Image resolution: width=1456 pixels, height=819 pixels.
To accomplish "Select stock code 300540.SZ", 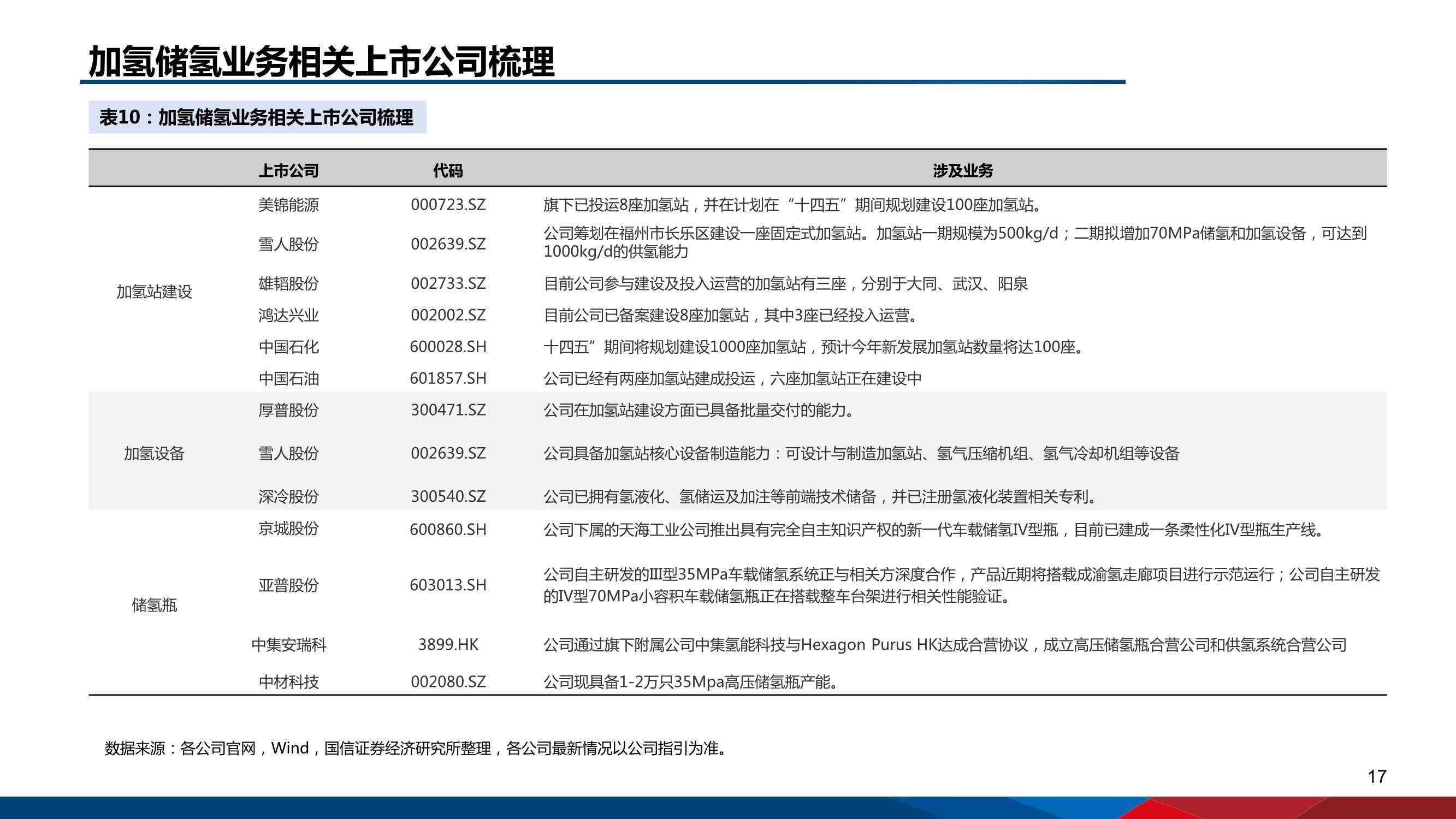I will [448, 496].
